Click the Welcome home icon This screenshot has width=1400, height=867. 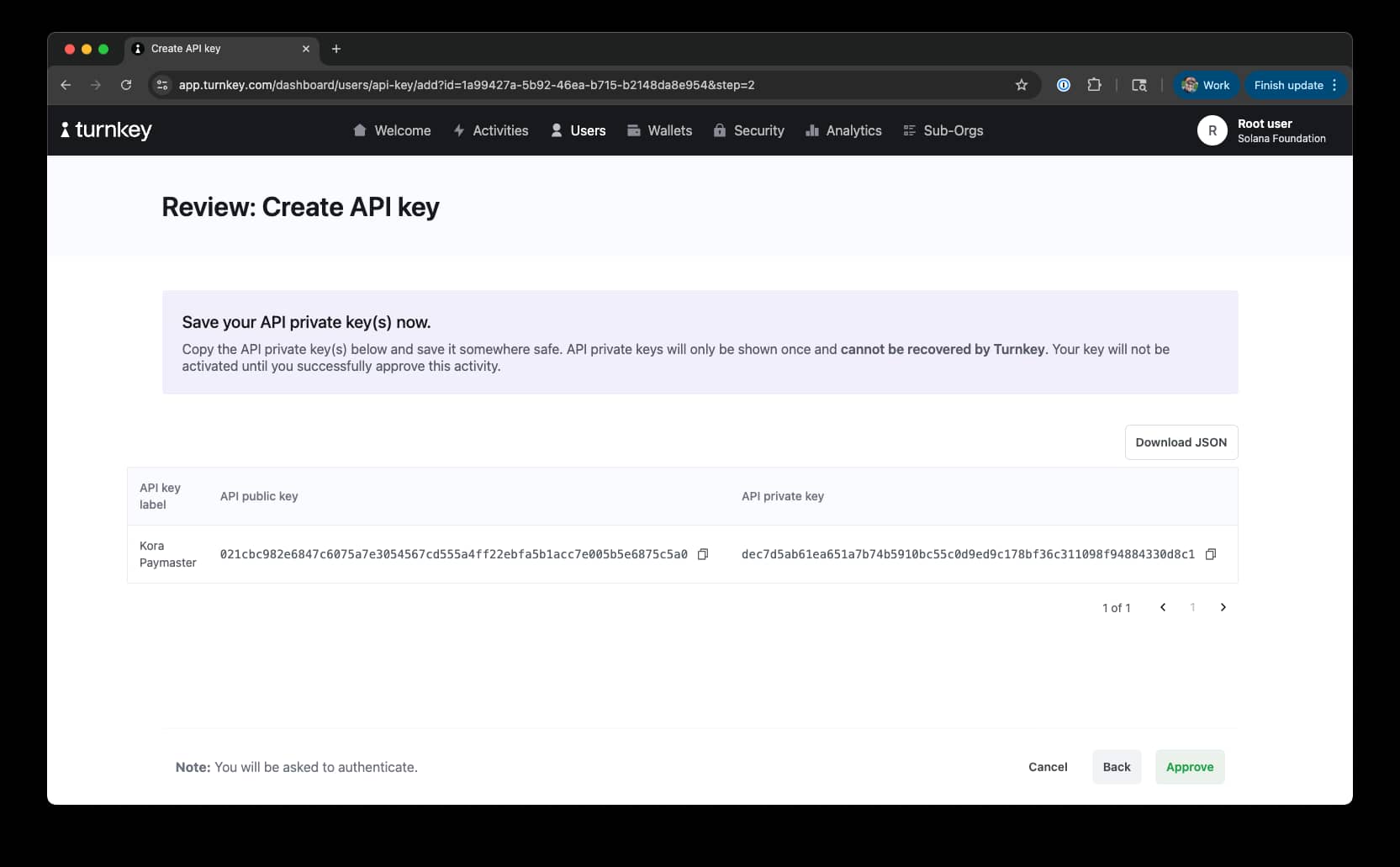[x=361, y=130]
